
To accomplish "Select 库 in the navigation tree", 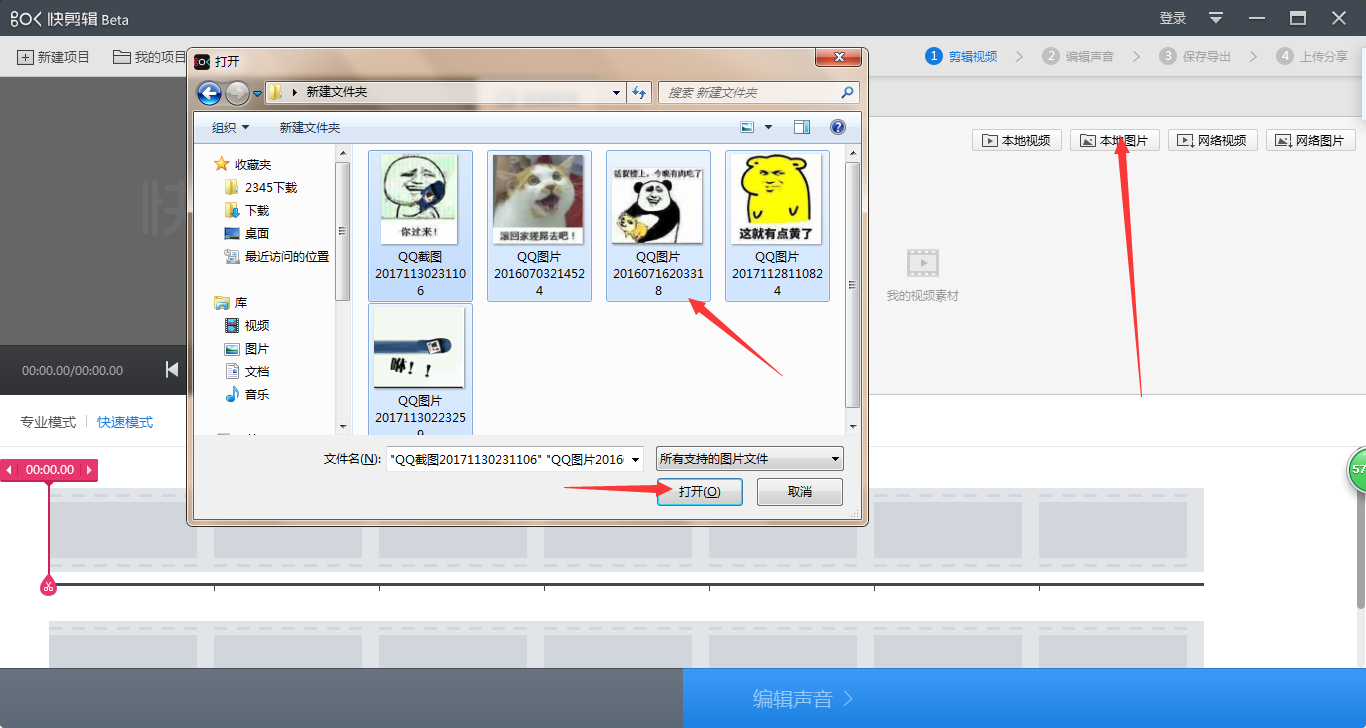I will pyautogui.click(x=231, y=302).
